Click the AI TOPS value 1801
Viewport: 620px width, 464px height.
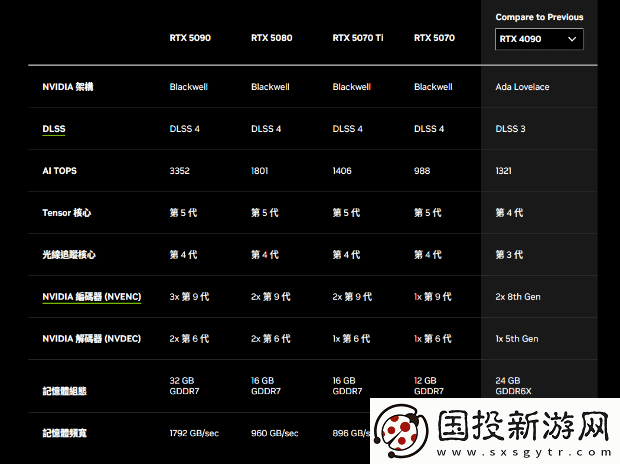pos(259,171)
